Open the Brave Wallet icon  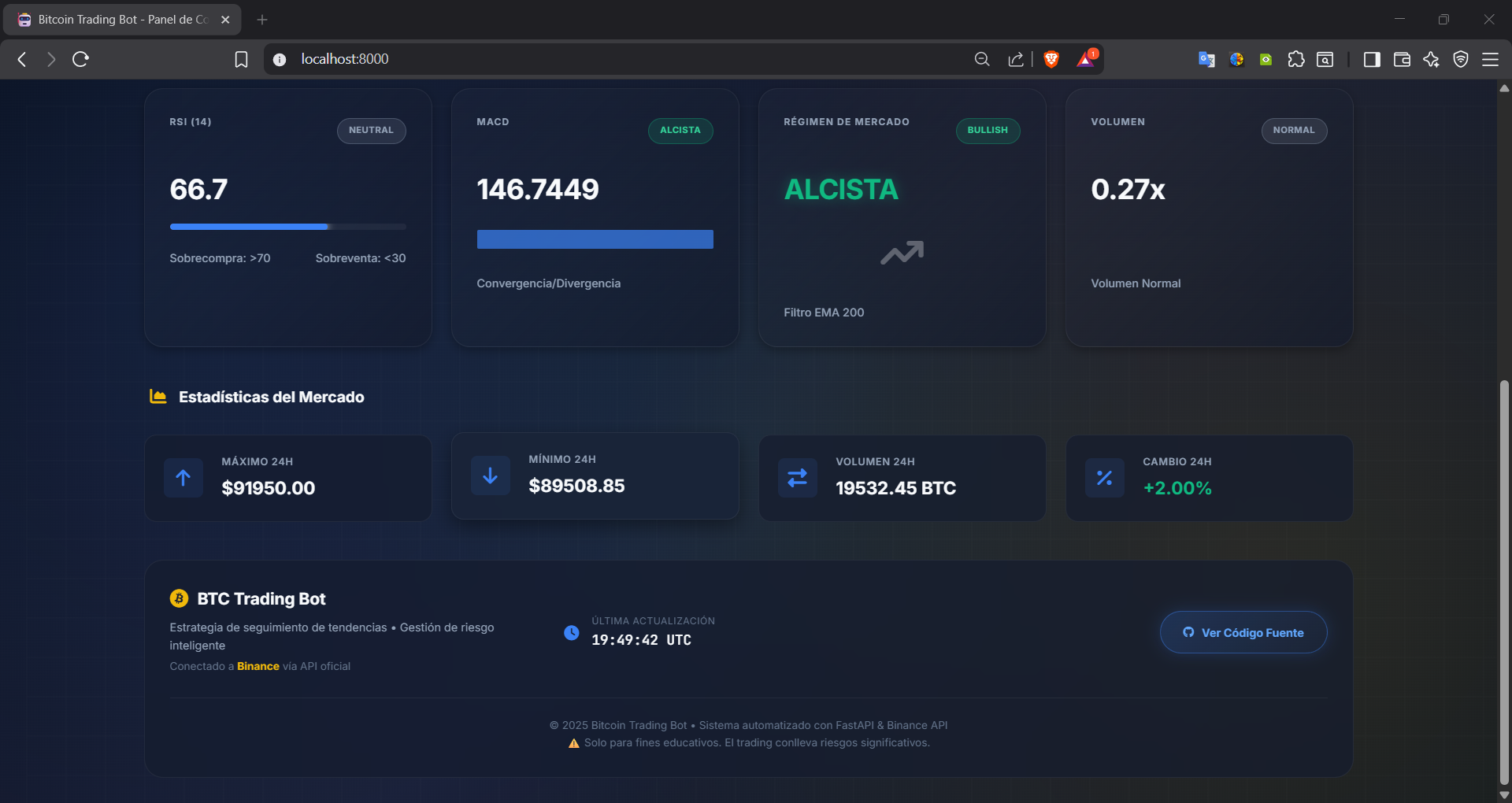coord(1402,59)
